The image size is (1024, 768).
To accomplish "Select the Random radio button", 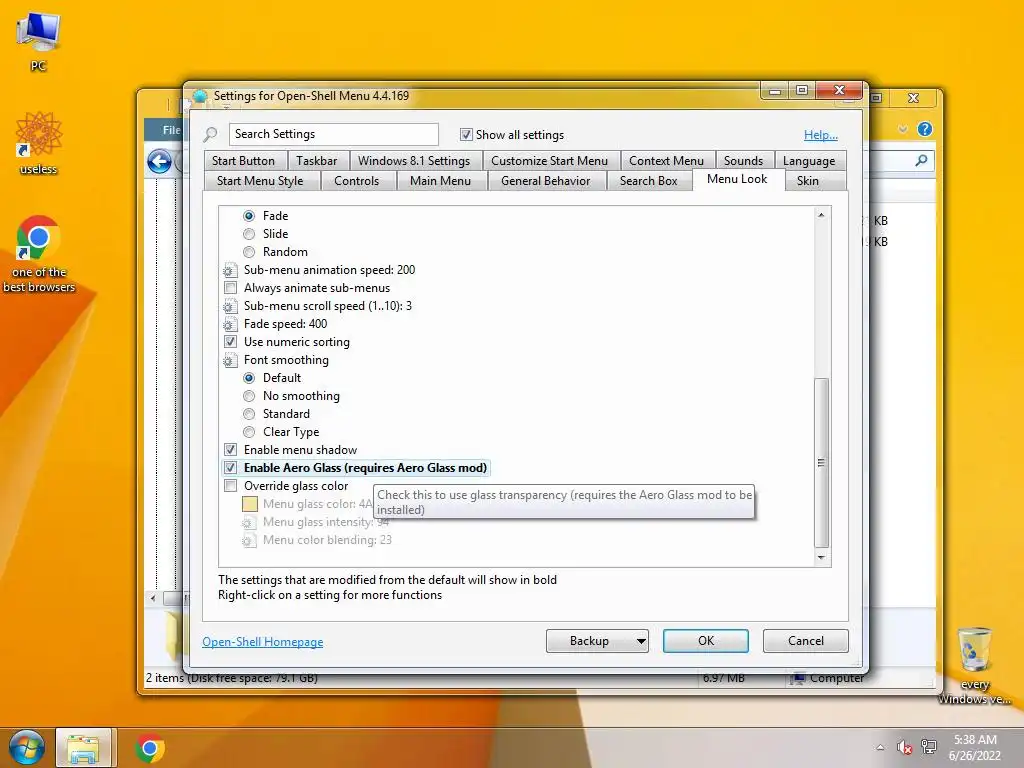I will pyautogui.click(x=249, y=252).
